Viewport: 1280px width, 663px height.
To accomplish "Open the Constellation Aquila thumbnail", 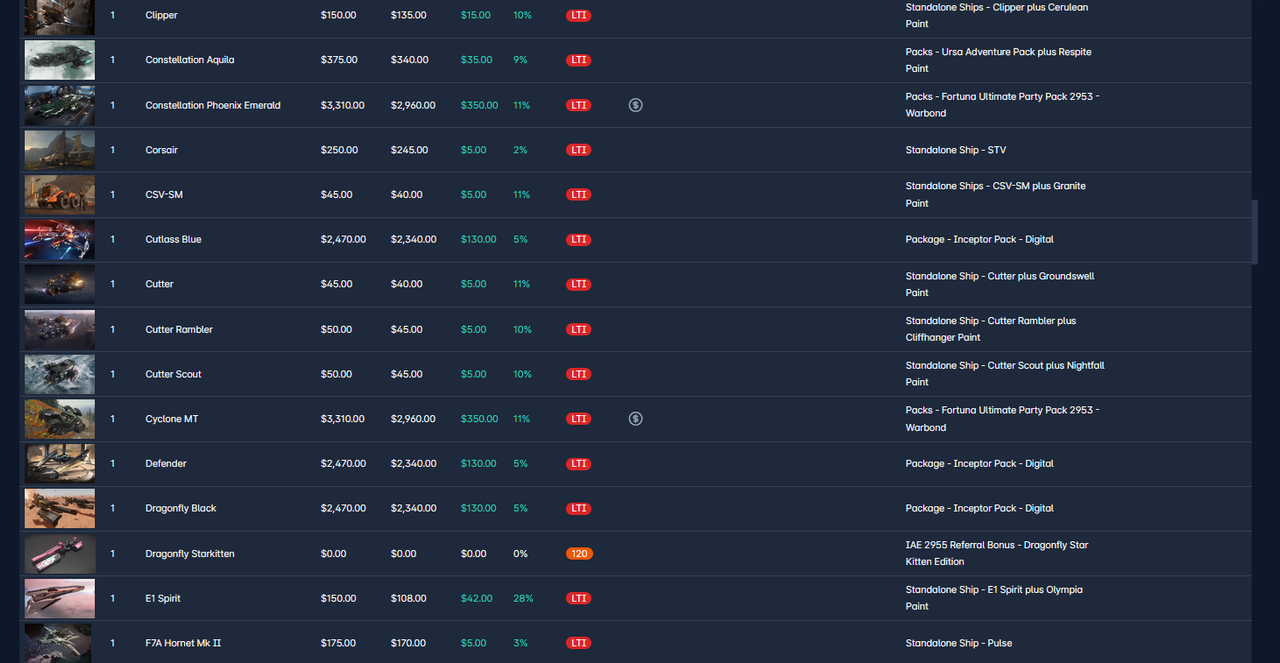I will (60, 60).
